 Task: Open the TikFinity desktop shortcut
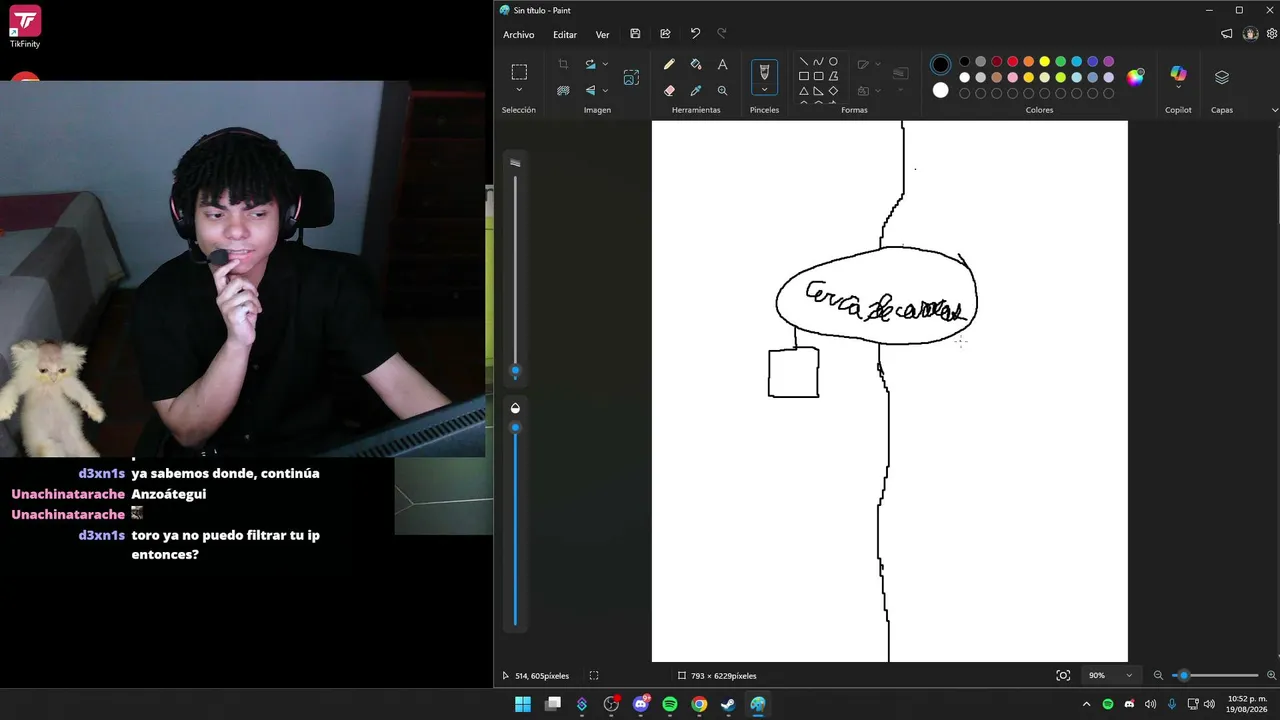tap(25, 26)
